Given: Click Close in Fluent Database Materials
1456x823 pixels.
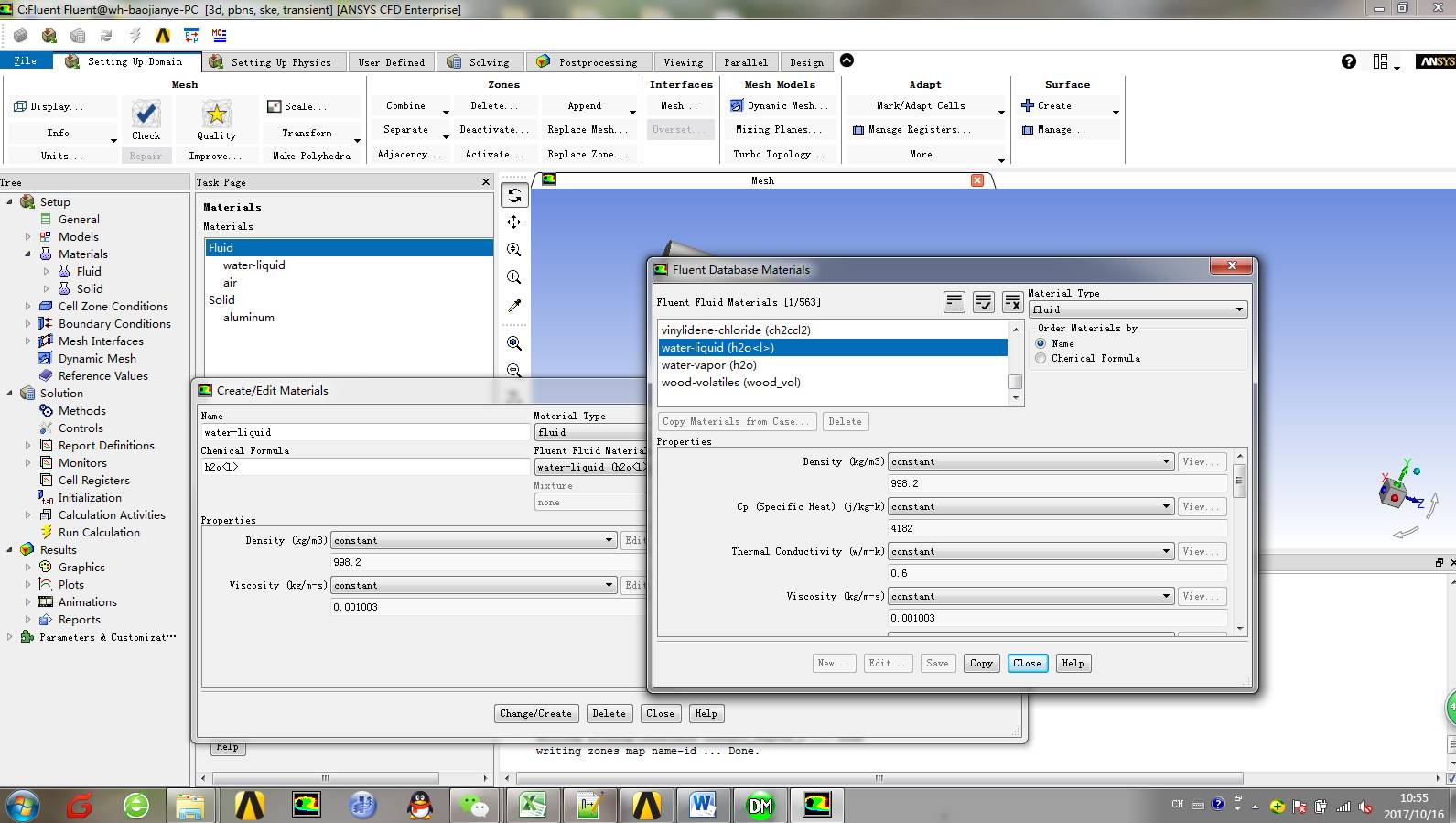Looking at the screenshot, I should coord(1027,663).
